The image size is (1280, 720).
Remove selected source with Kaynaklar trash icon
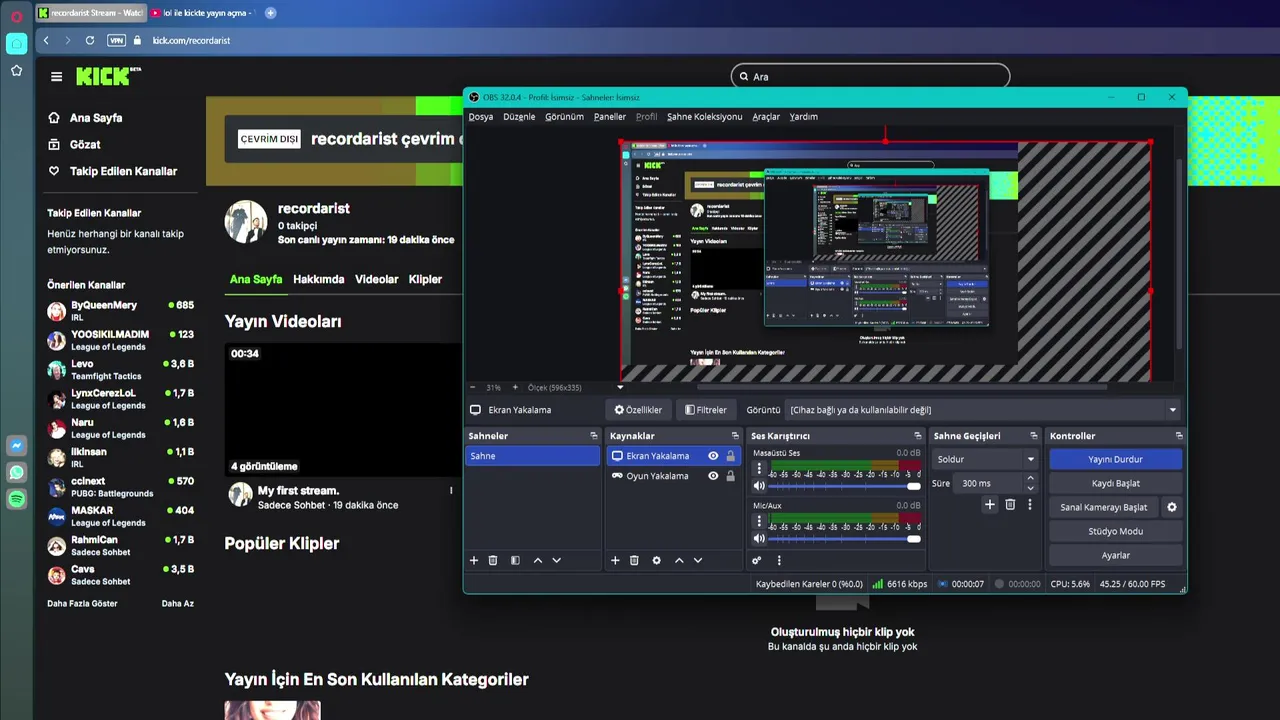(x=634, y=560)
